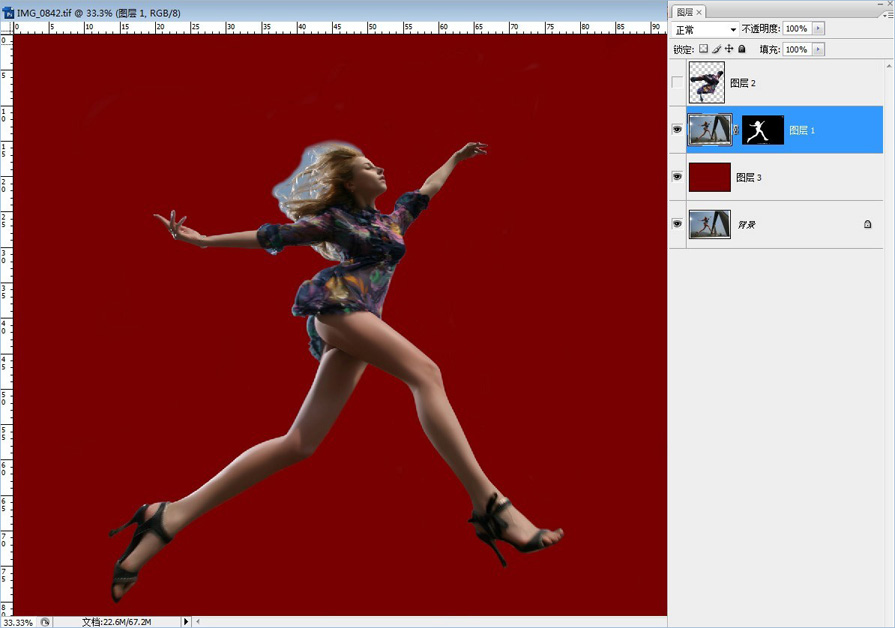Select the 图层 panel tab
Image resolution: width=895 pixels, height=628 pixels.
pyautogui.click(x=684, y=12)
